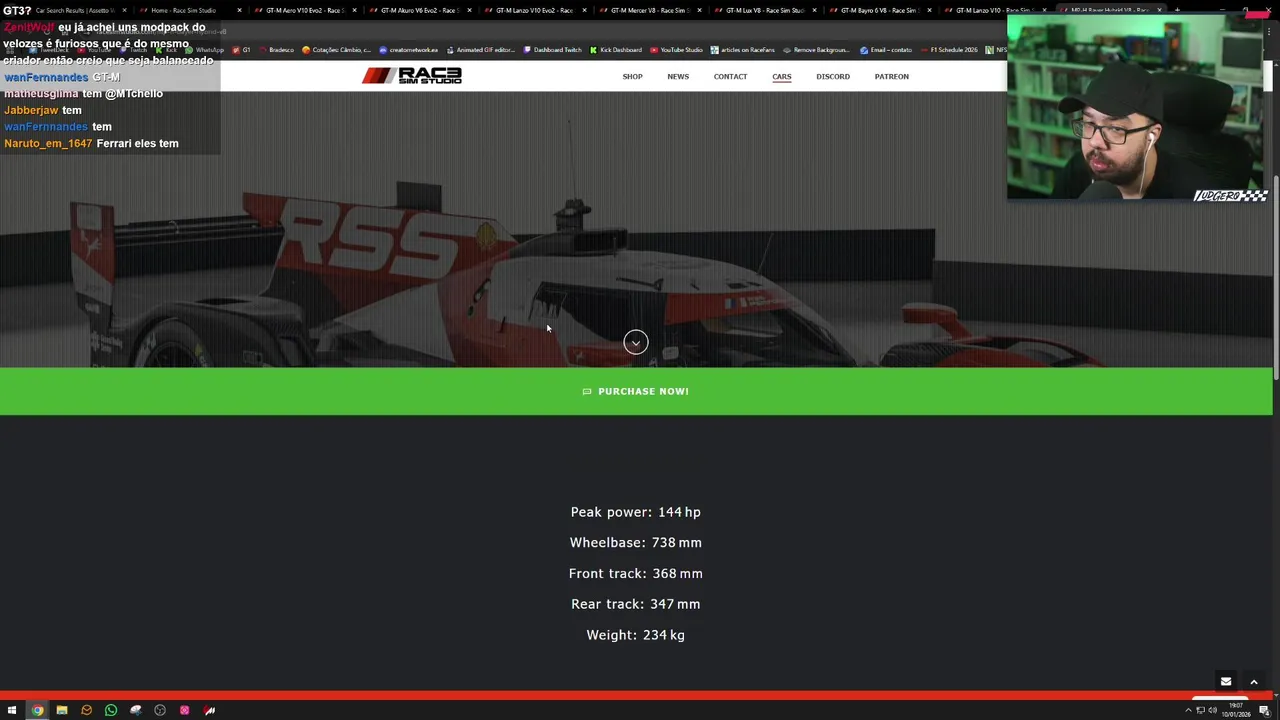The width and height of the screenshot is (1280, 720).
Task: Click the Weight: 234 kg text
Action: [x=636, y=635]
